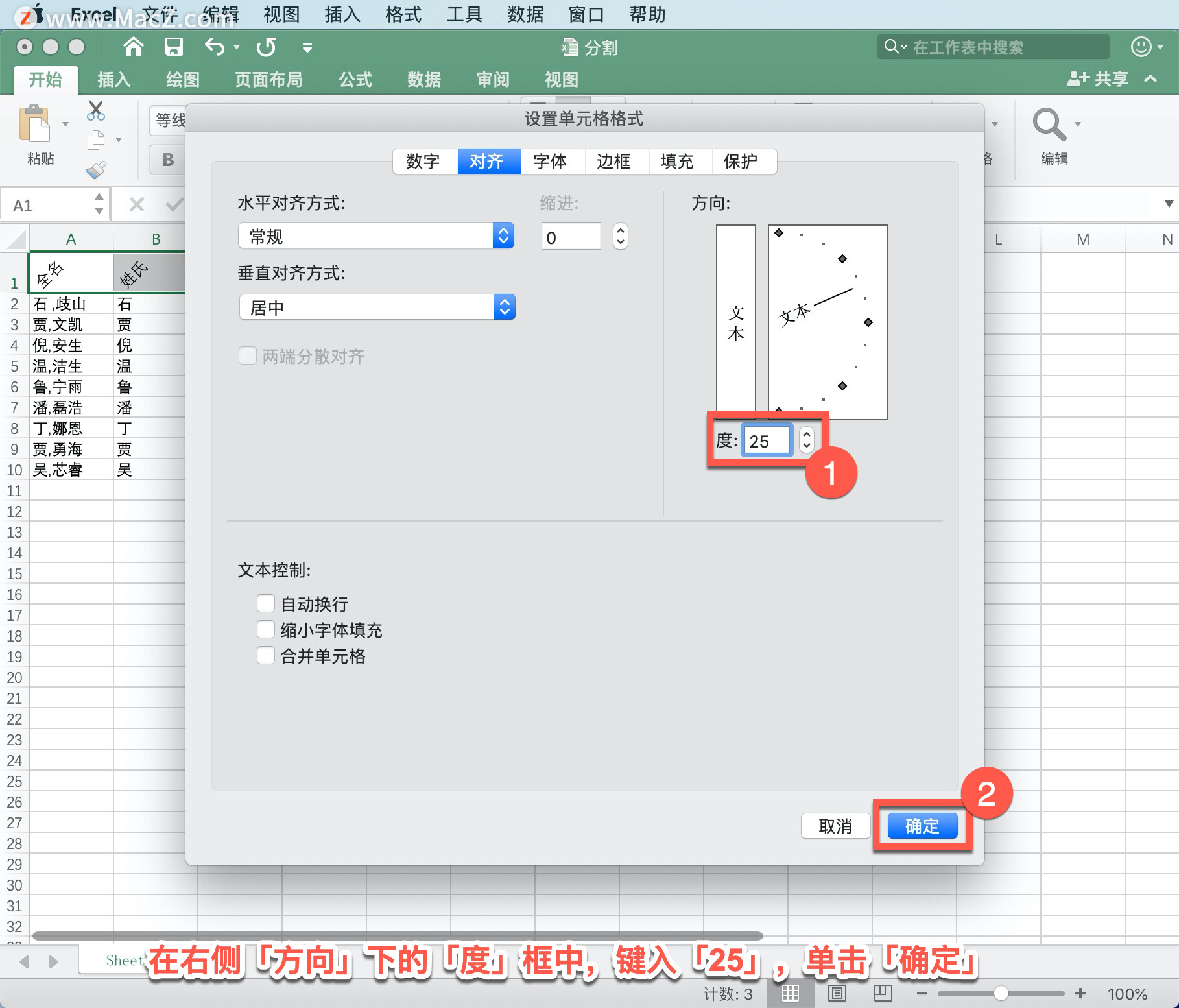Open the 垂直对齐方式 dropdown
This screenshot has height=1008, width=1179.
click(377, 307)
